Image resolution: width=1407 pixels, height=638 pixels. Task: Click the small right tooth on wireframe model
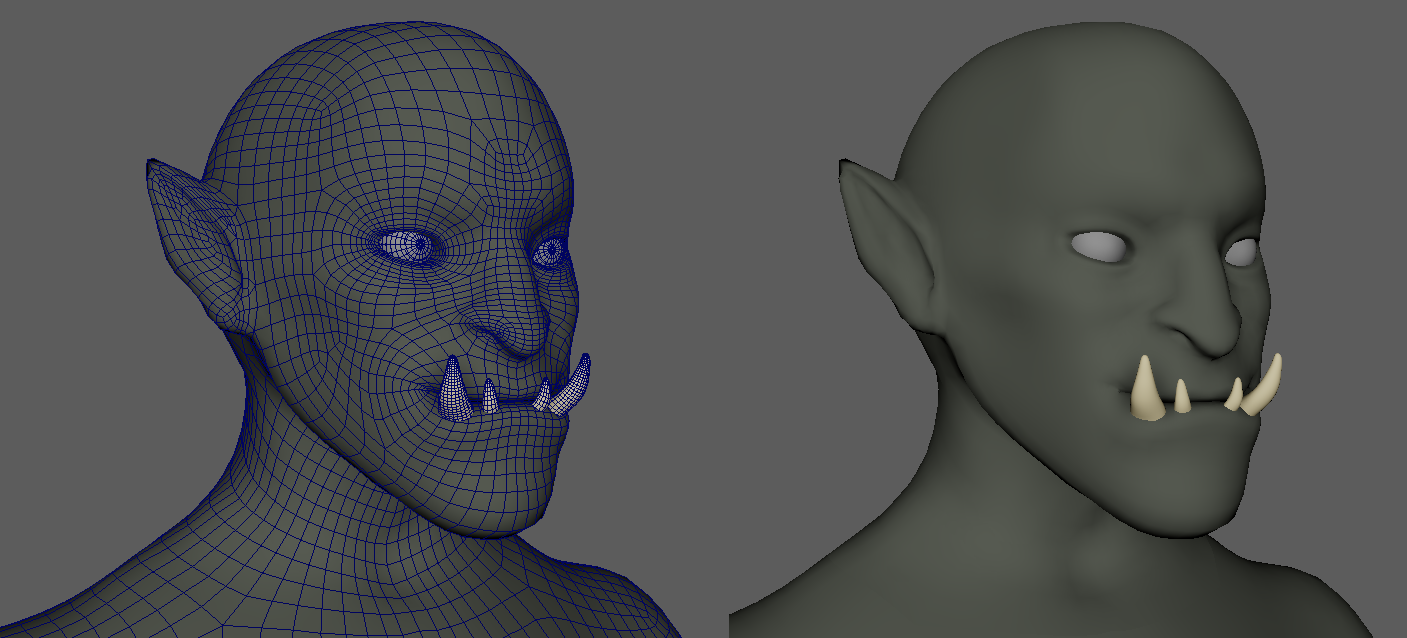tap(543, 396)
